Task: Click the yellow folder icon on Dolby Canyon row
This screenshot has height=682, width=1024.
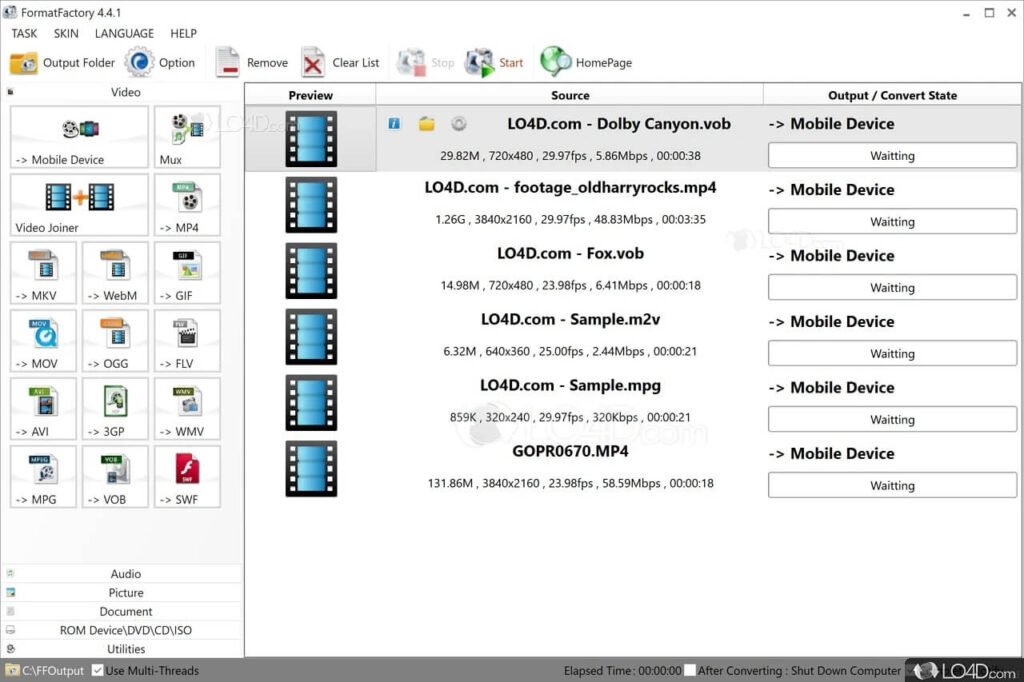Action: click(426, 123)
